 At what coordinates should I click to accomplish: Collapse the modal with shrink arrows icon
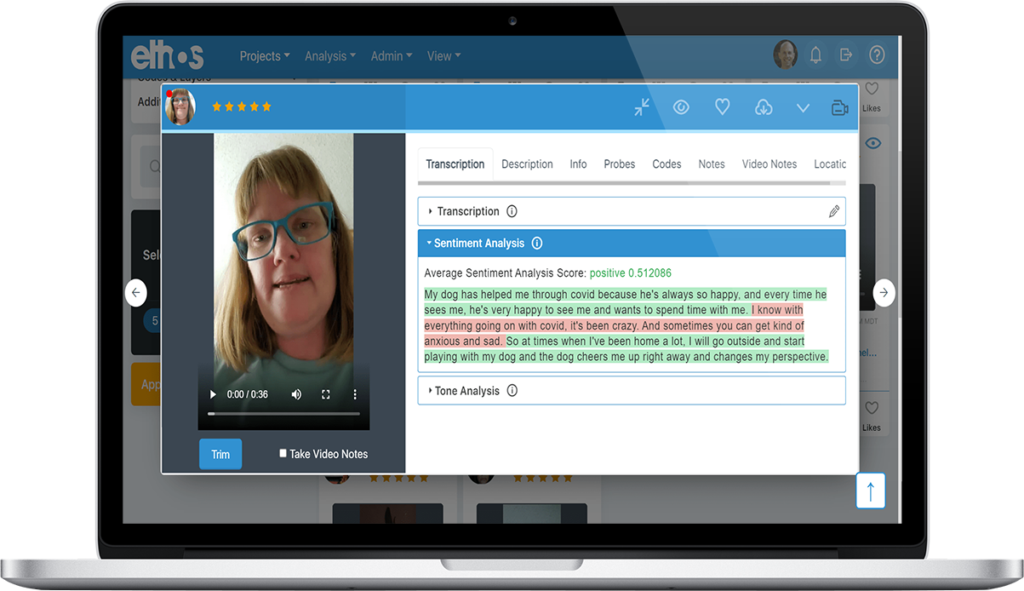(642, 107)
